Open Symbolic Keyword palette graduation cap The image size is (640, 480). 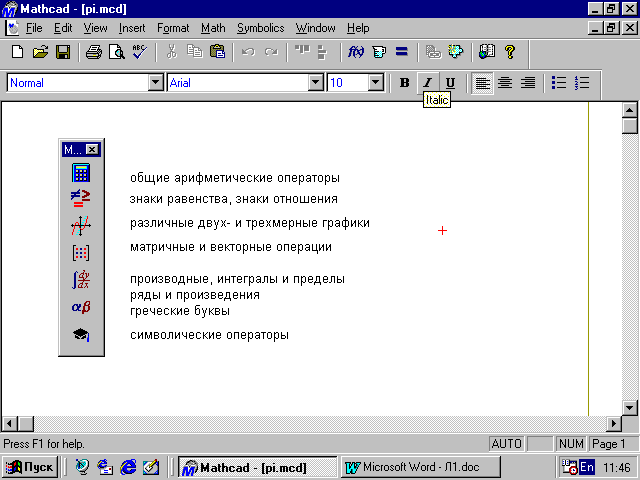pyautogui.click(x=81, y=335)
